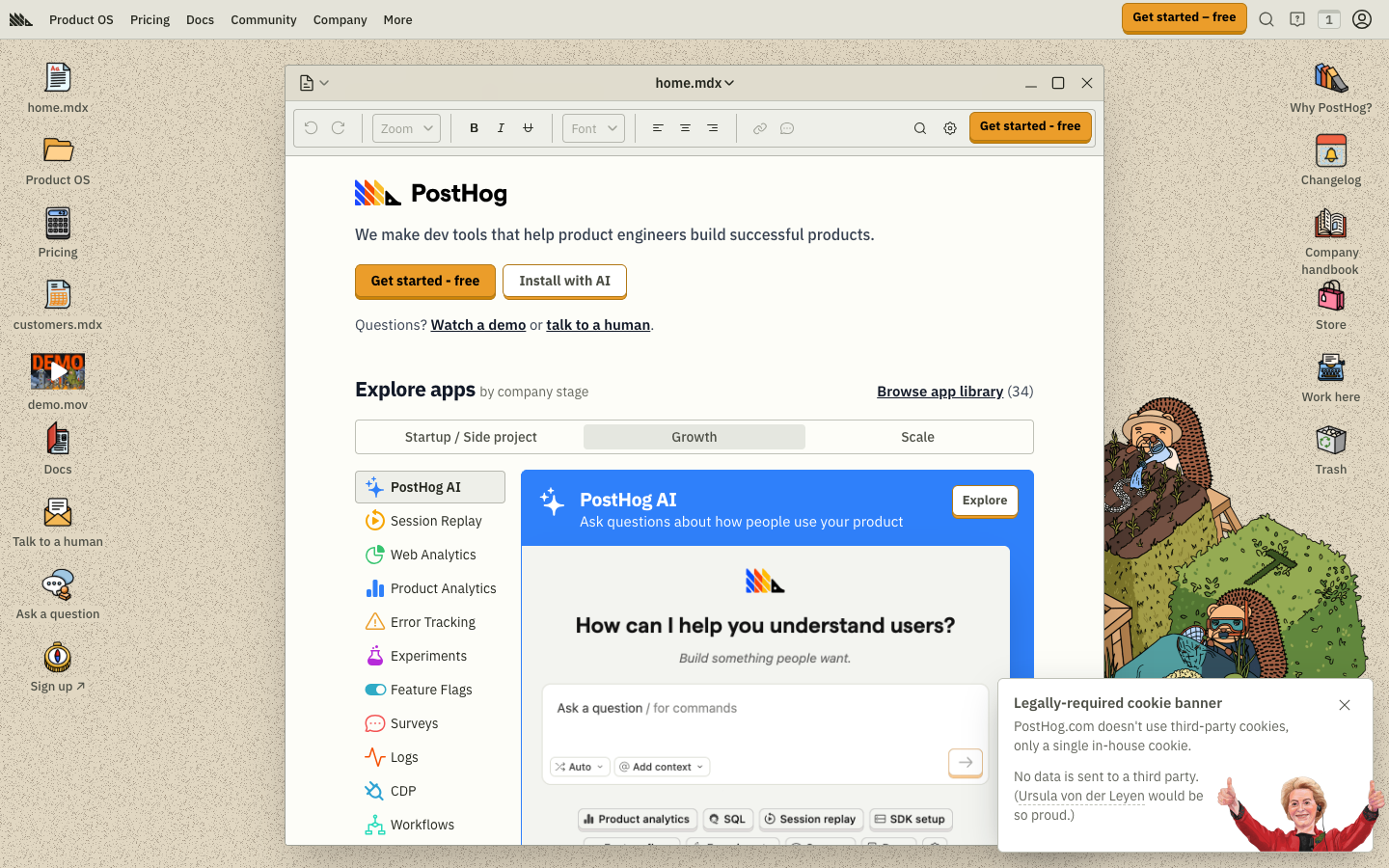Screen dimensions: 1389x868
Task: Expand the Add context dropdown
Action: pos(662,766)
